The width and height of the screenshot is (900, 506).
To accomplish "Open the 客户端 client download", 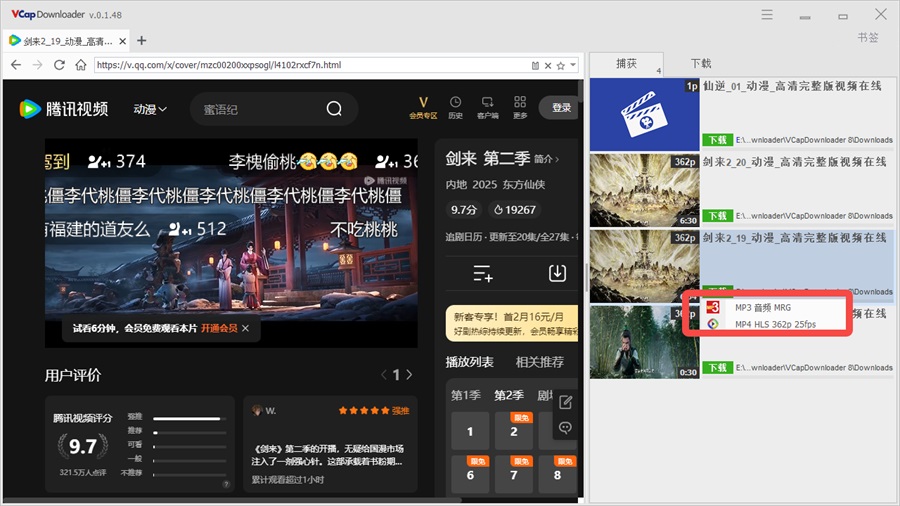I will [488, 107].
